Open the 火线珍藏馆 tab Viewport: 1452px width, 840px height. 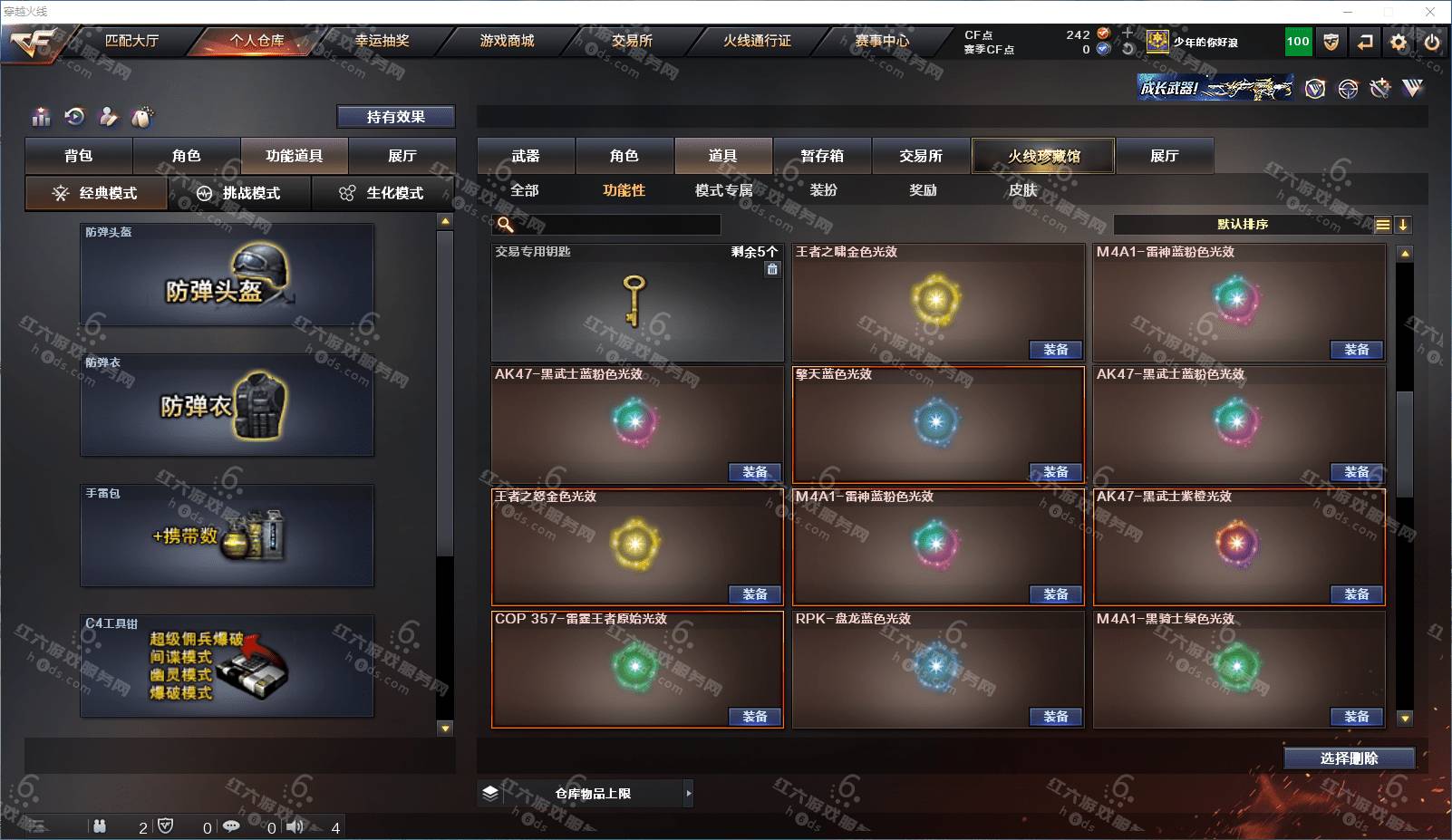click(1043, 156)
